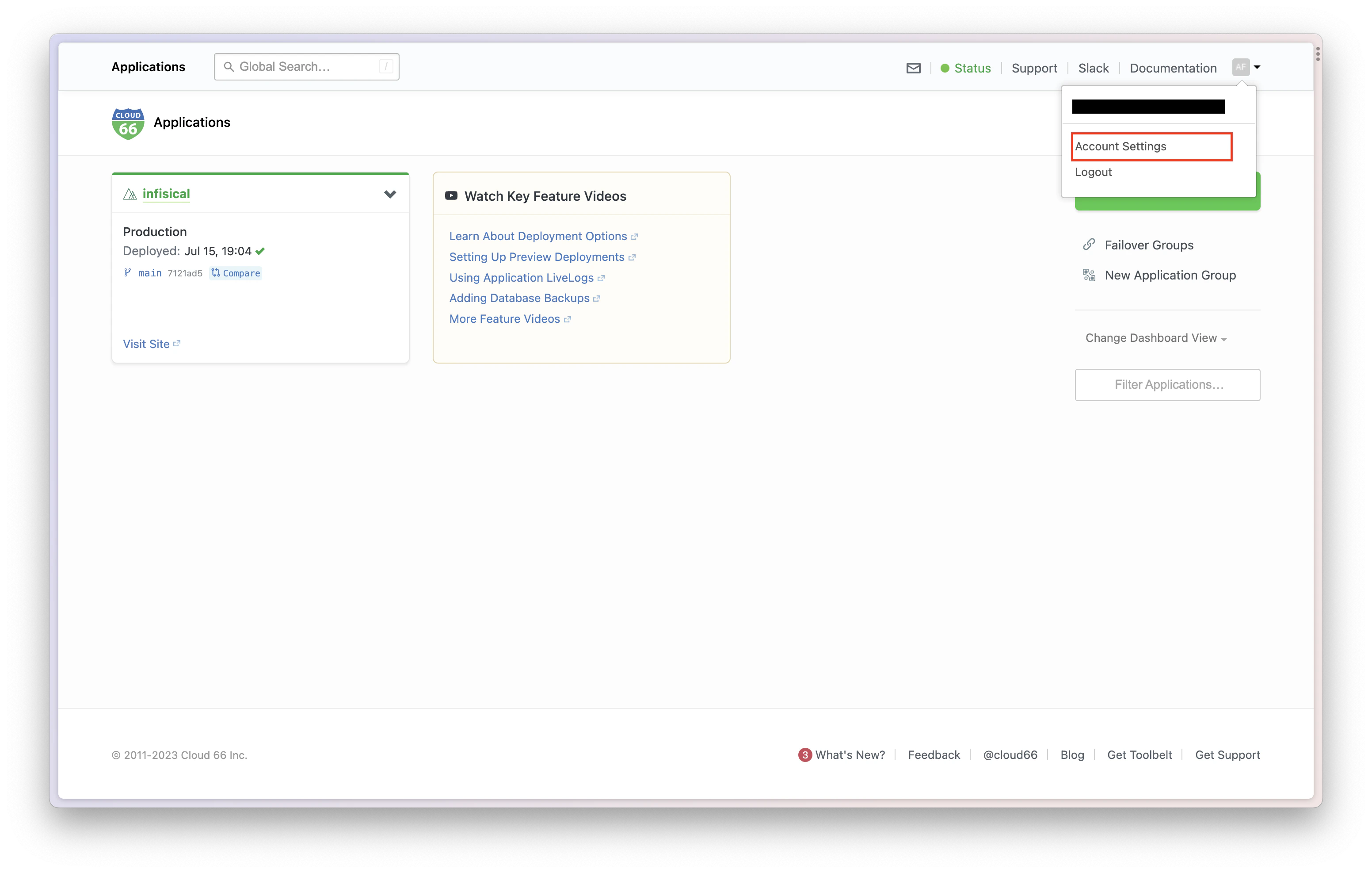Click the infisical application triangle icon
This screenshot has width=1372, height=873.
[x=130, y=194]
